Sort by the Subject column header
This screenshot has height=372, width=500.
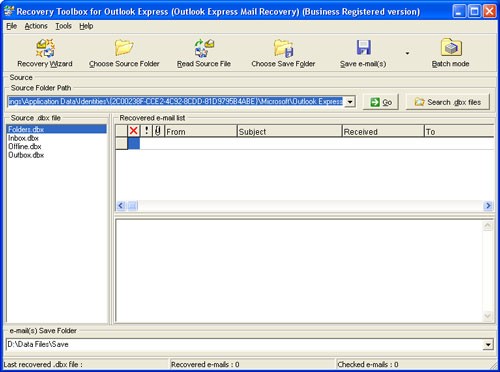(x=289, y=131)
